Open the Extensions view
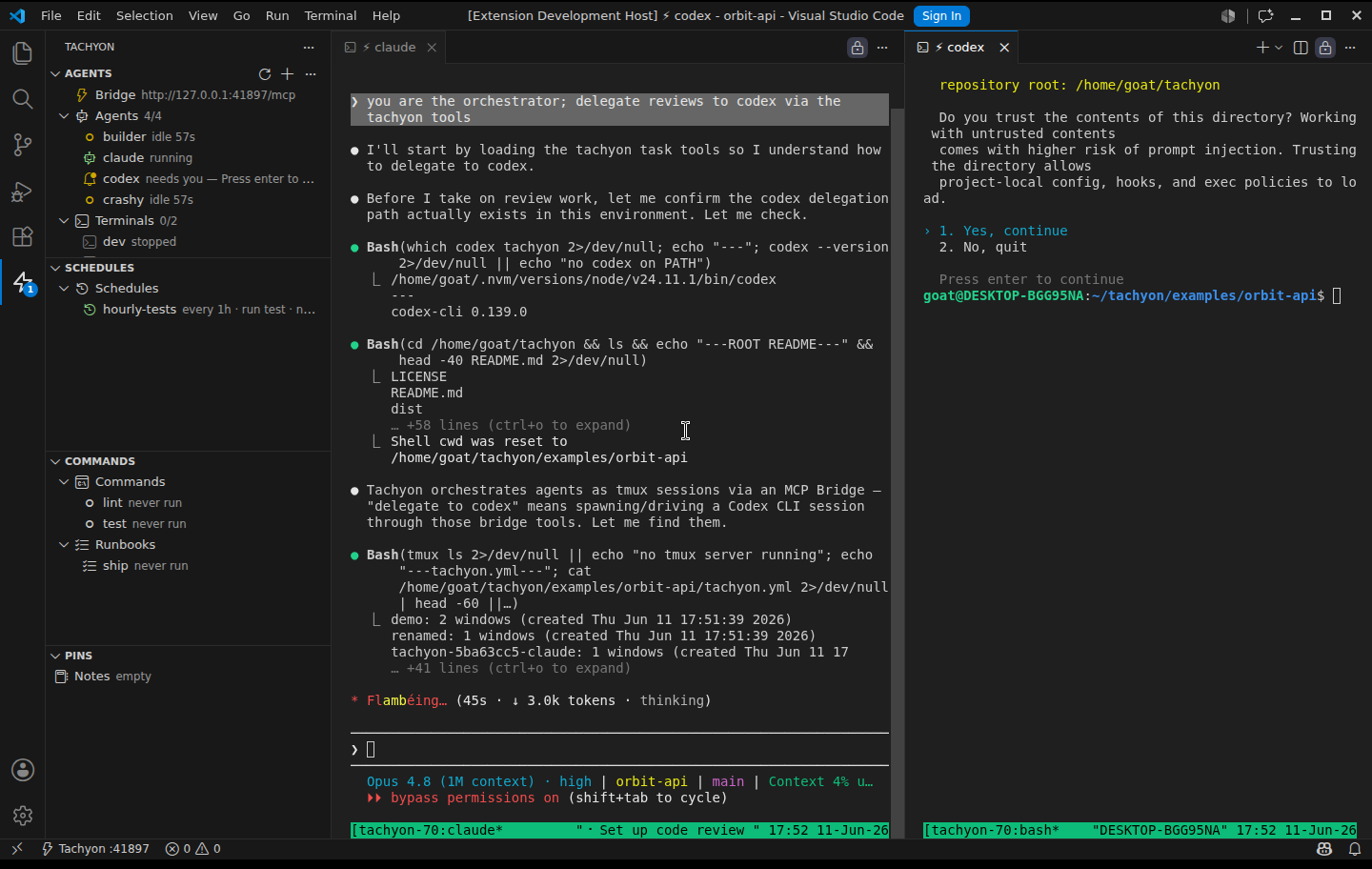The width and height of the screenshot is (1372, 869). (x=22, y=236)
